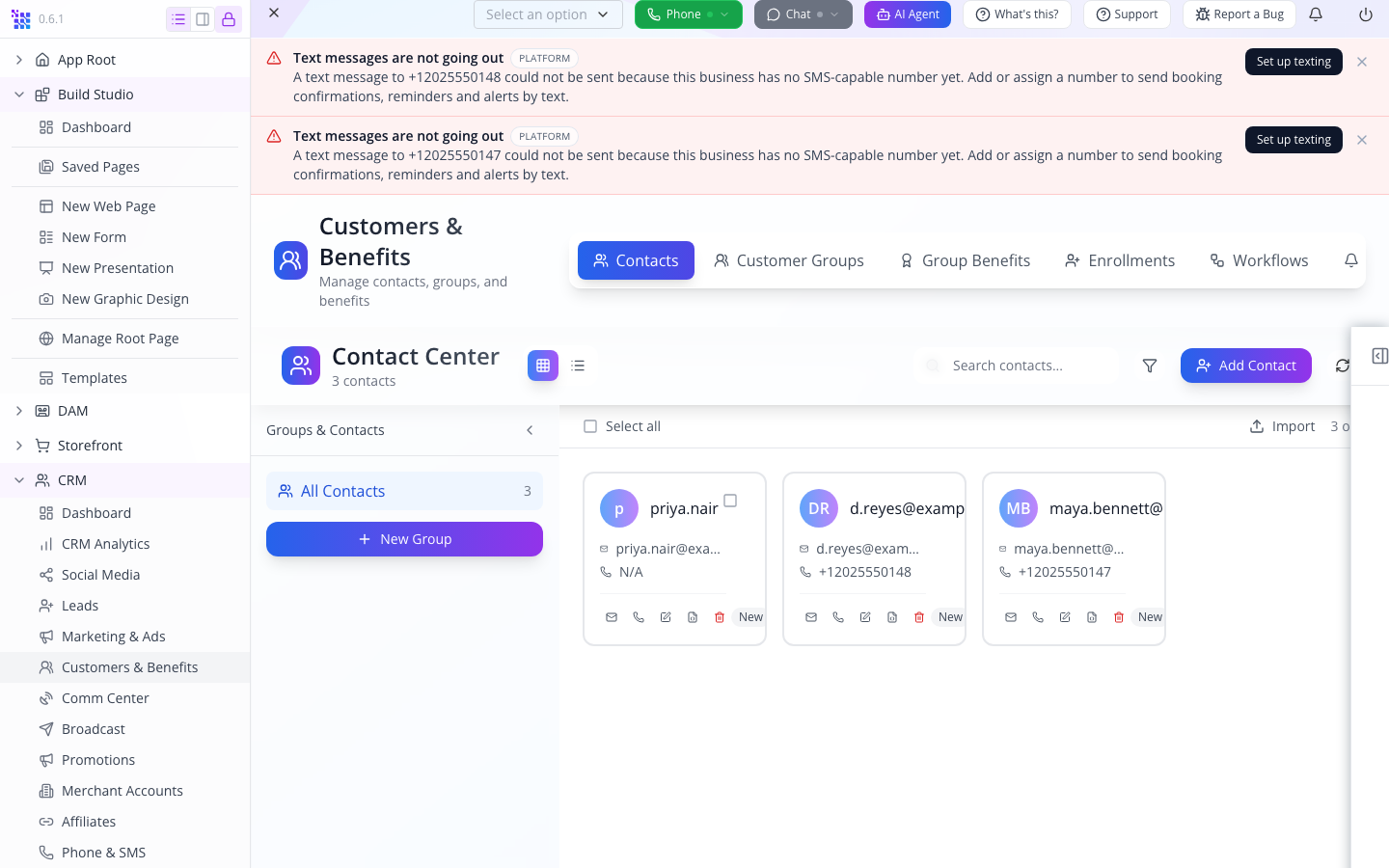The image size is (1389, 868).
Task: Tick the checkbox on priya.nair card
Action: (730, 501)
